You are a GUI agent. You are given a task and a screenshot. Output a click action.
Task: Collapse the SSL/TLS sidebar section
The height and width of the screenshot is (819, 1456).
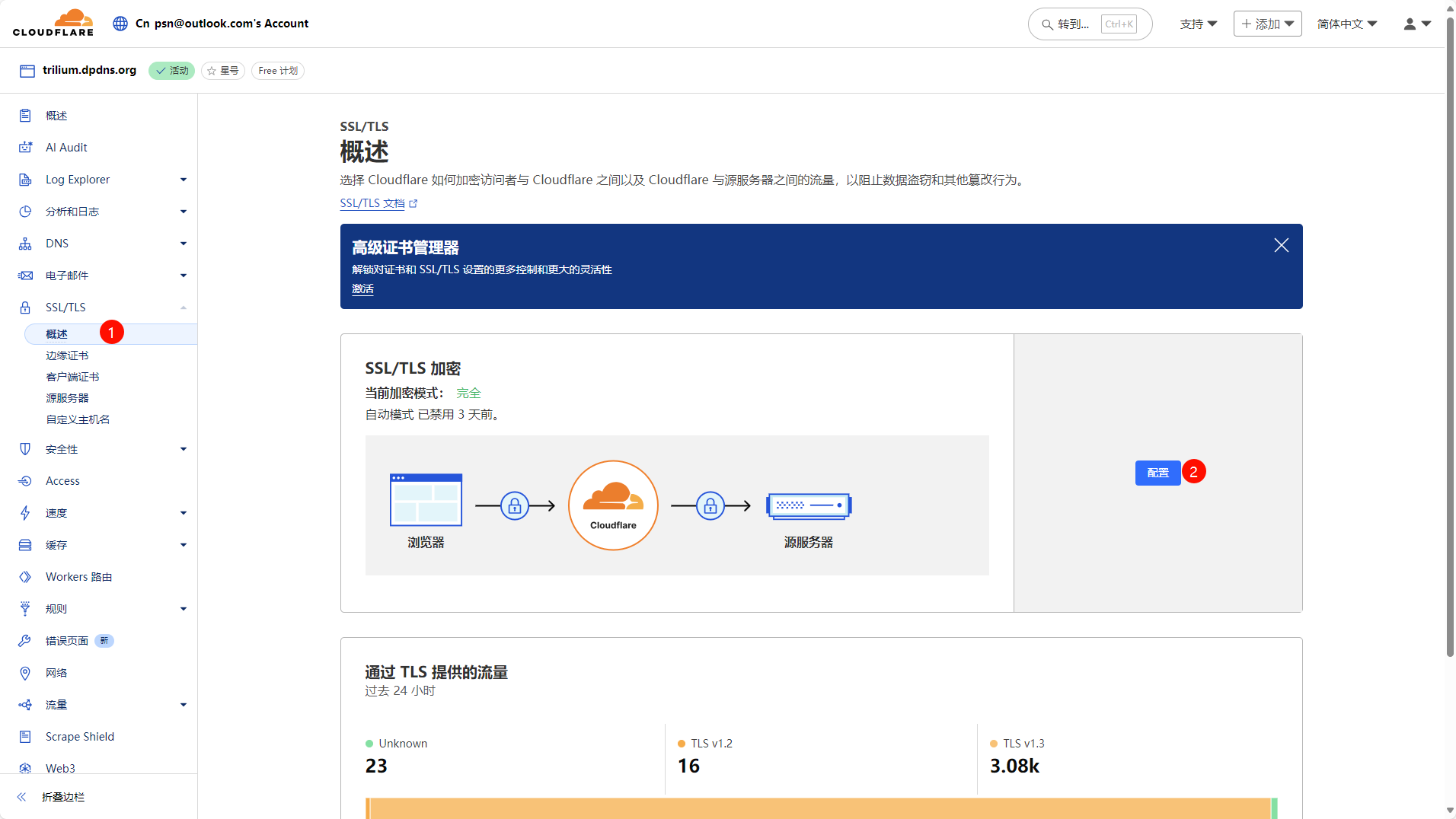click(x=183, y=308)
